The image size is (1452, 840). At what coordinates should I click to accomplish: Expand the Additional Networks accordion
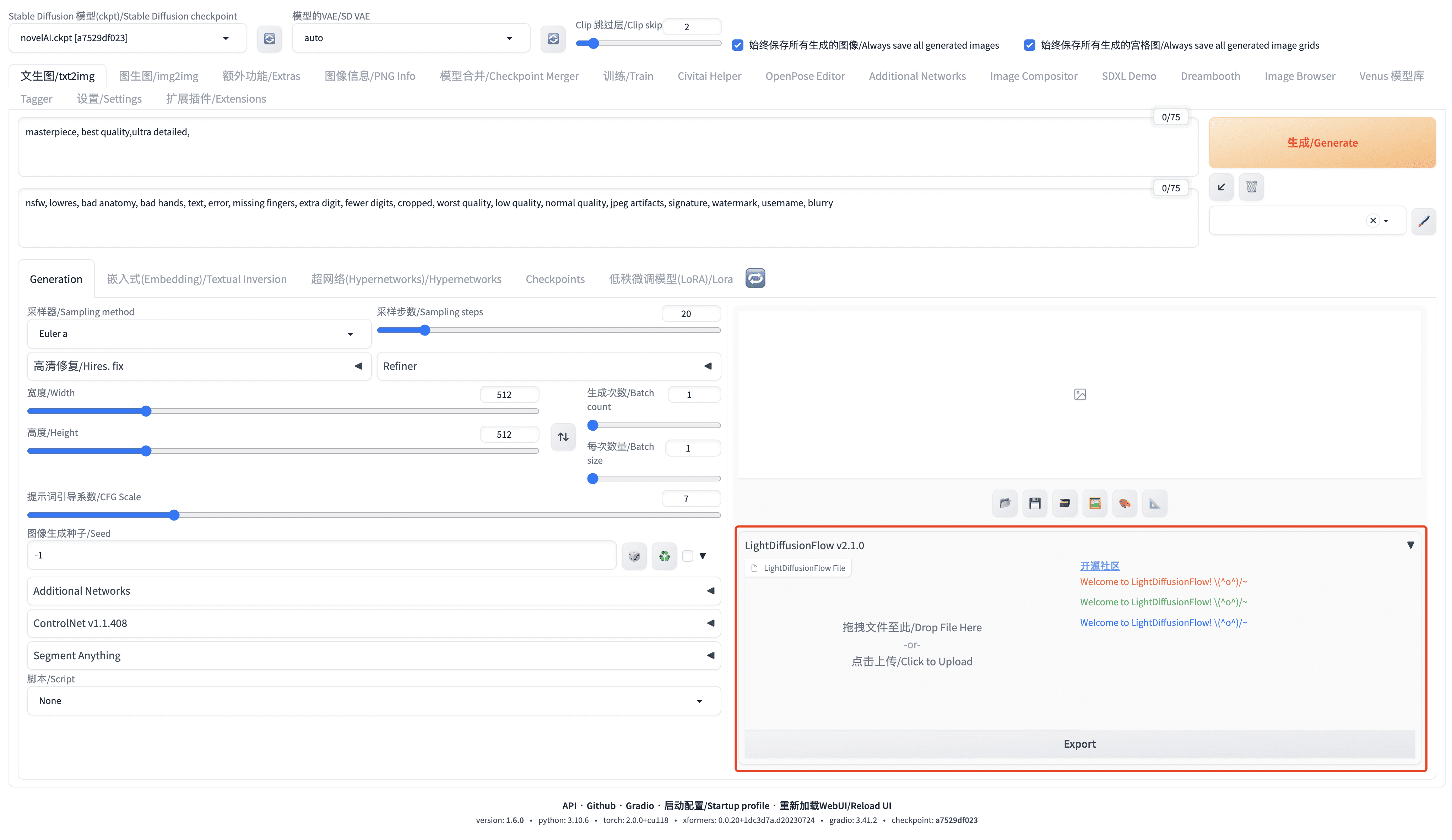(x=373, y=590)
